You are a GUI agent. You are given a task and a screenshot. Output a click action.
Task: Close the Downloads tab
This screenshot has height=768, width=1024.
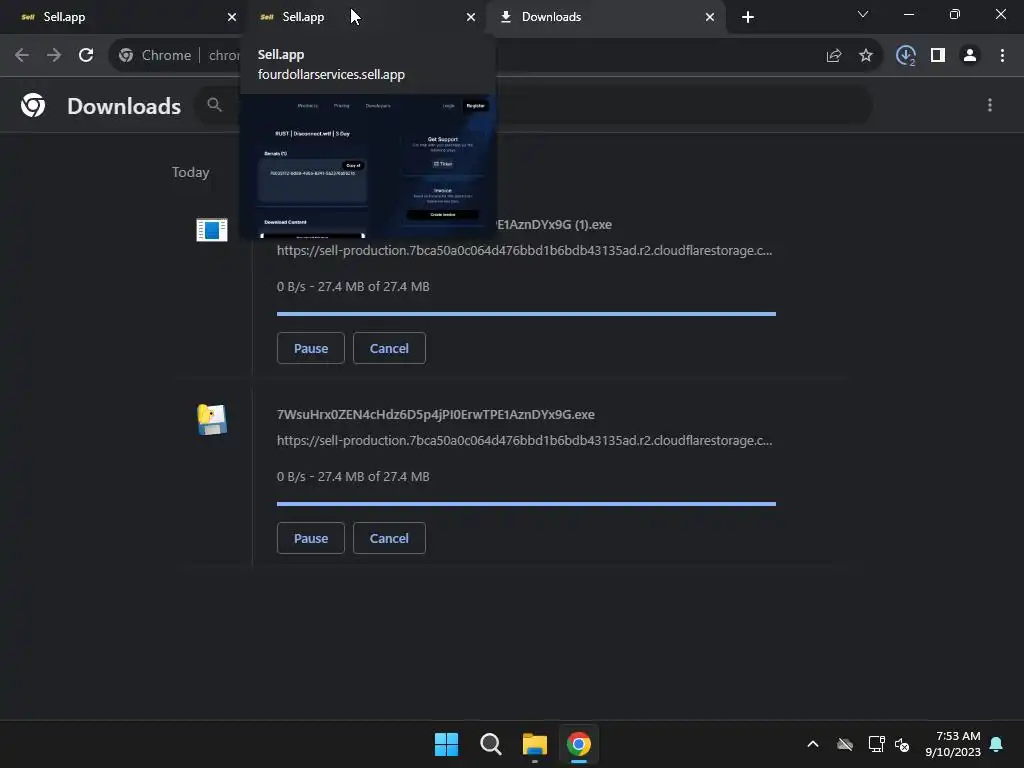(x=710, y=17)
